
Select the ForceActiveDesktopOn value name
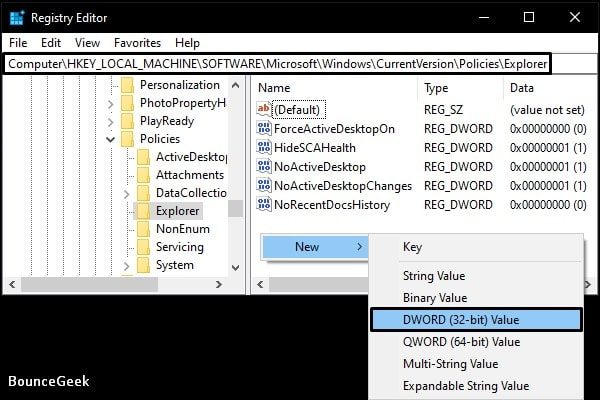point(334,129)
